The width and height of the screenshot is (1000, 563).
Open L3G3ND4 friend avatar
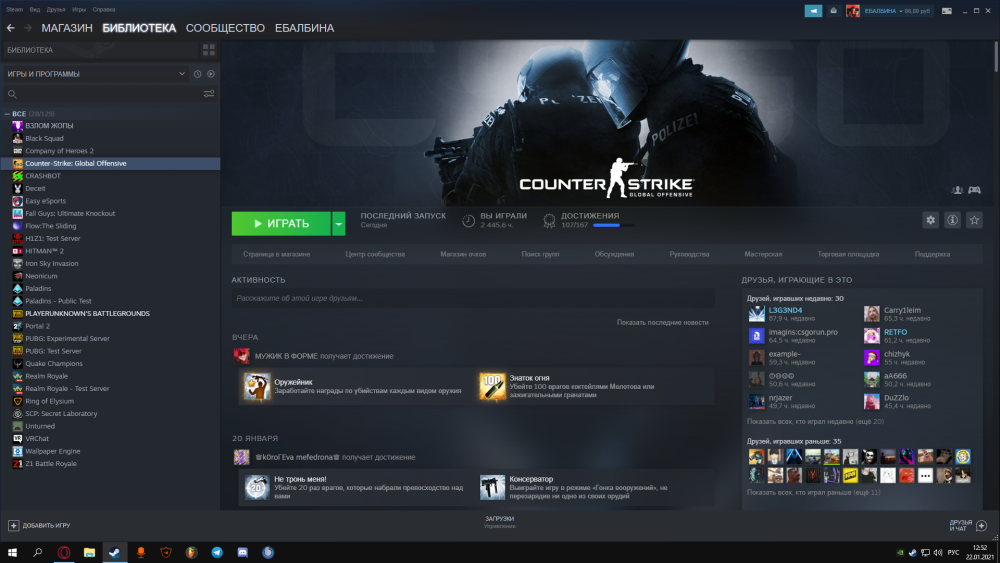[x=756, y=314]
